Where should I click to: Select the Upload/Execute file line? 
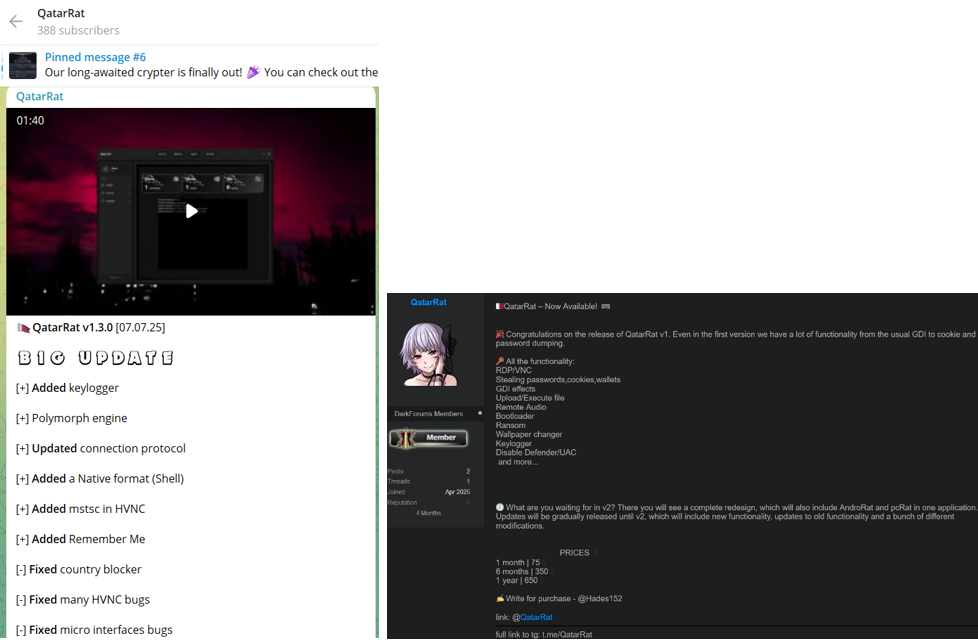530,397
